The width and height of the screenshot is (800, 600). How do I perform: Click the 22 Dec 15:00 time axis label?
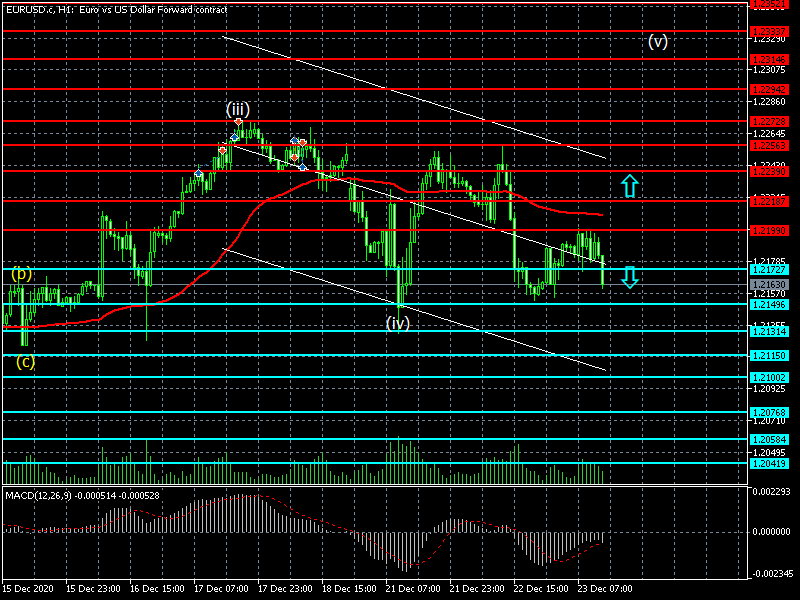click(x=541, y=588)
